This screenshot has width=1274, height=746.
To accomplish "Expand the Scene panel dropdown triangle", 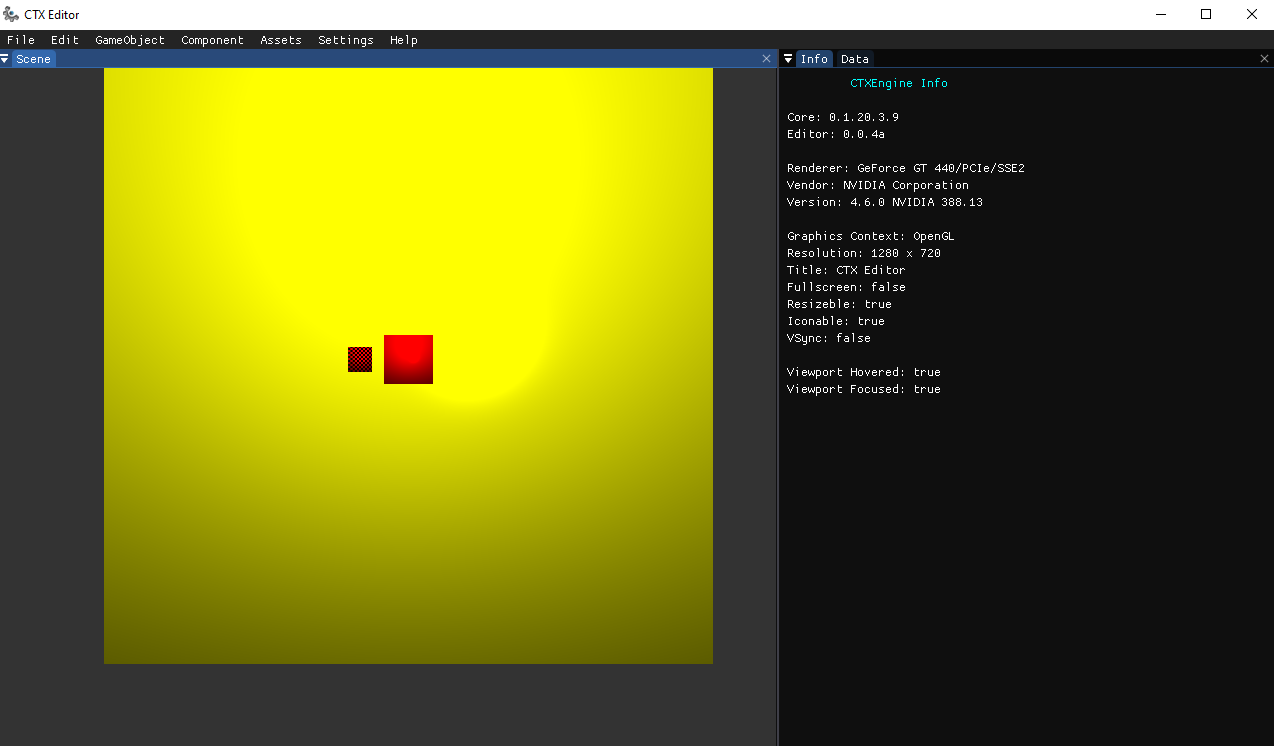I will click(5, 59).
